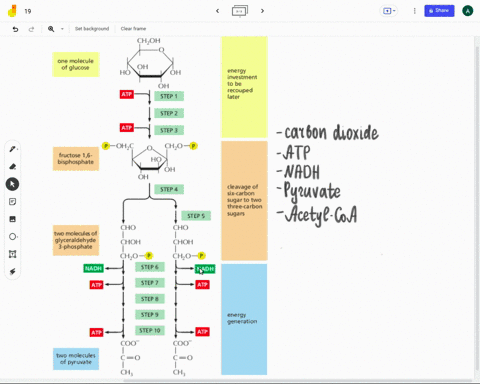Click the 'fructose 1,6-bisphosphate' label
Viewport: 480px width, 384px height.
pos(76,159)
